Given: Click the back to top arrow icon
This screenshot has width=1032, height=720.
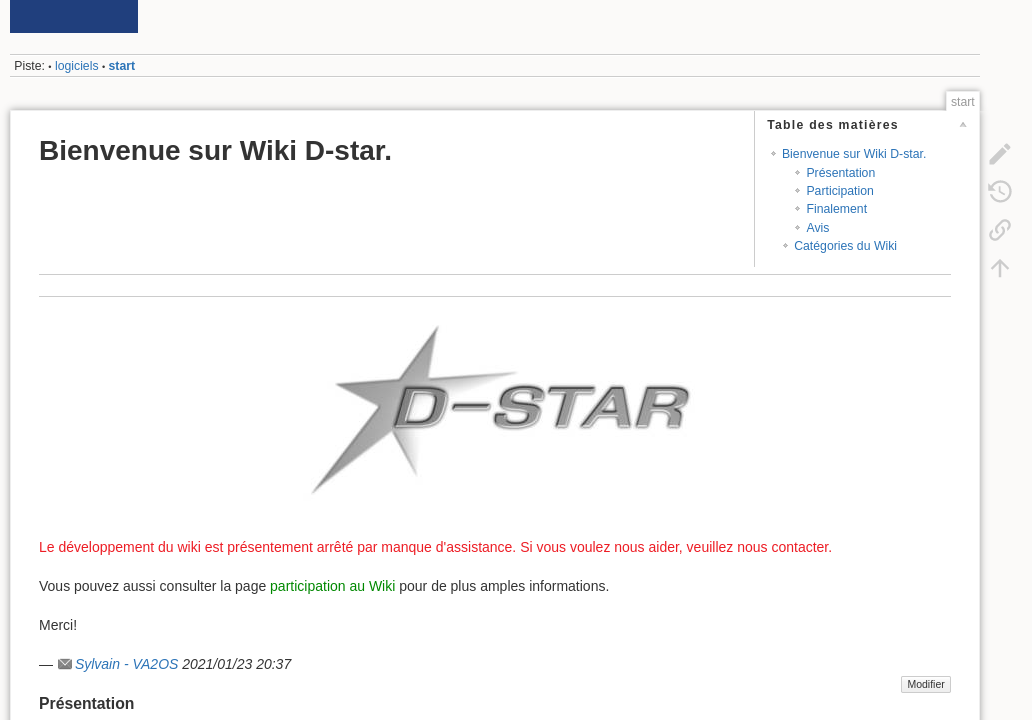Looking at the screenshot, I should 1000,268.
